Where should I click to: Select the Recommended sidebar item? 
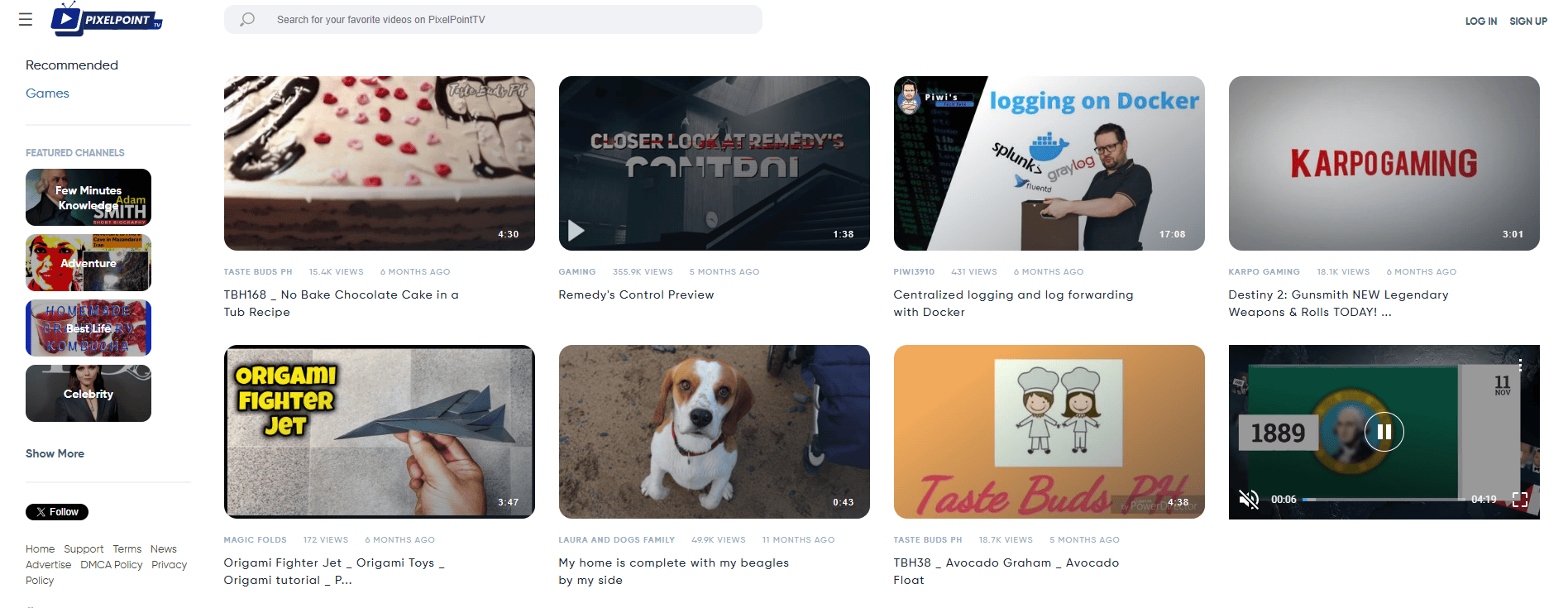(x=72, y=65)
